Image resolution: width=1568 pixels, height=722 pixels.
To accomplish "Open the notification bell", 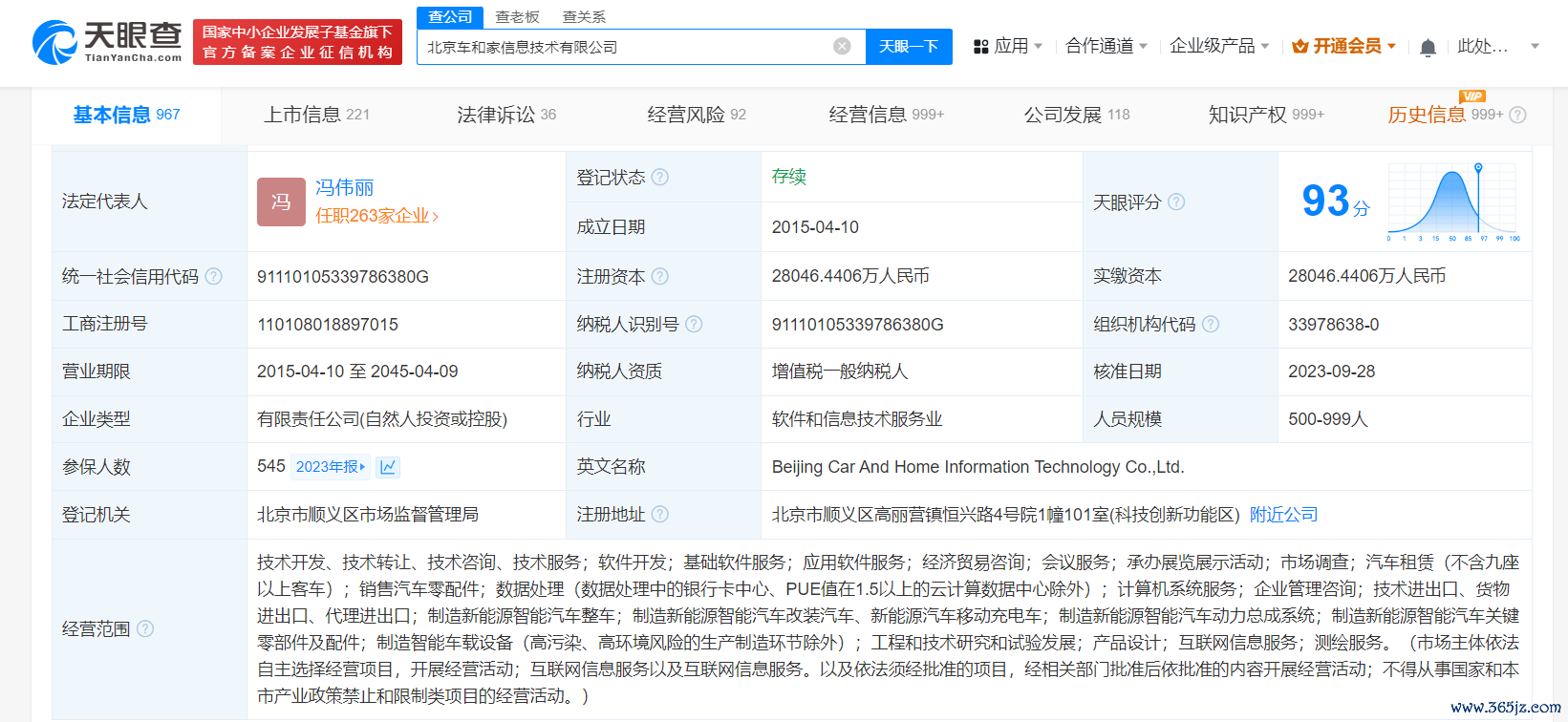I will click(x=1428, y=47).
